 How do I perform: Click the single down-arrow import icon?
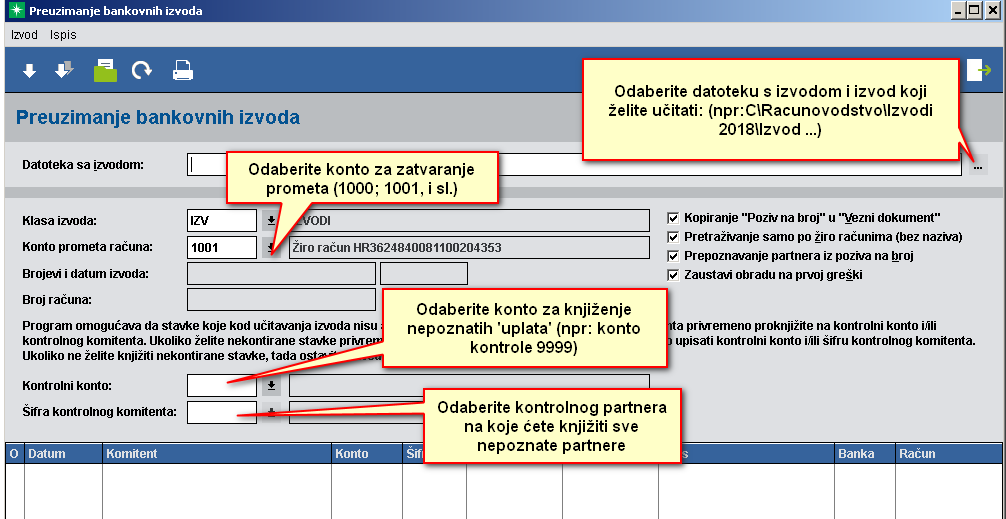(29, 70)
